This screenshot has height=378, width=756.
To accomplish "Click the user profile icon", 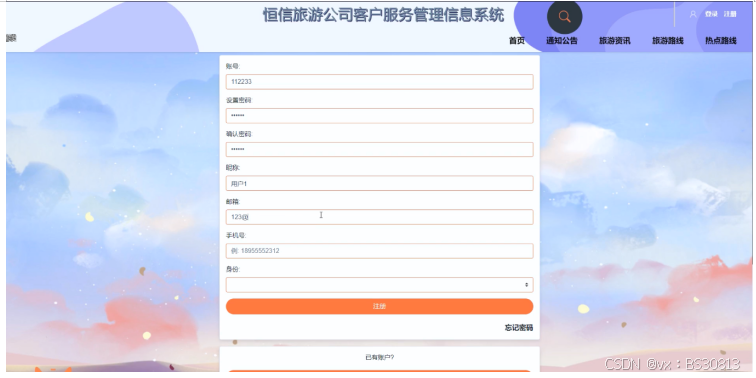I will pos(693,14).
